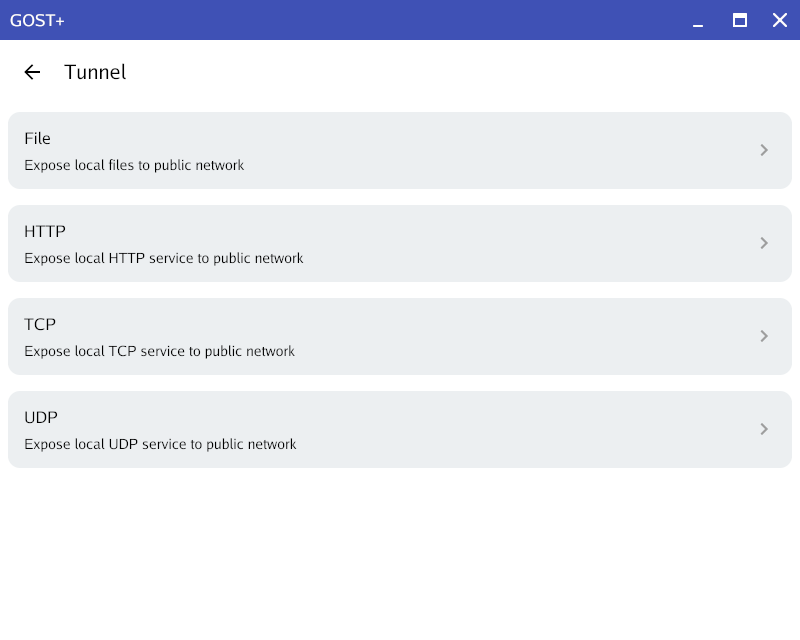Open the HTTP tunnel chevron arrow
Viewport: 800px width, 640px height.
point(764,243)
